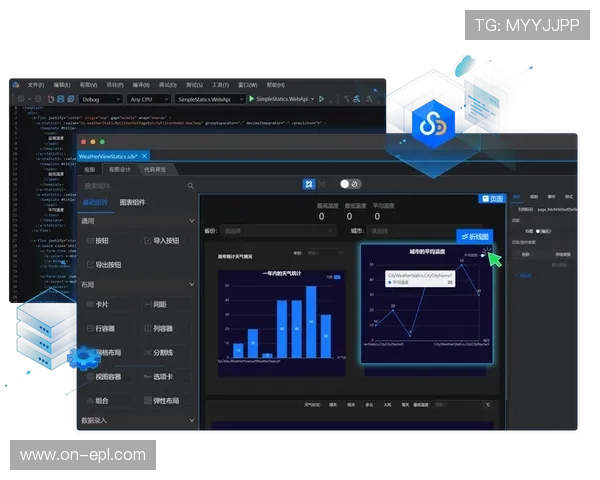Toggle the switch in the top toolbar
The image size is (600, 480).
(x=350, y=184)
